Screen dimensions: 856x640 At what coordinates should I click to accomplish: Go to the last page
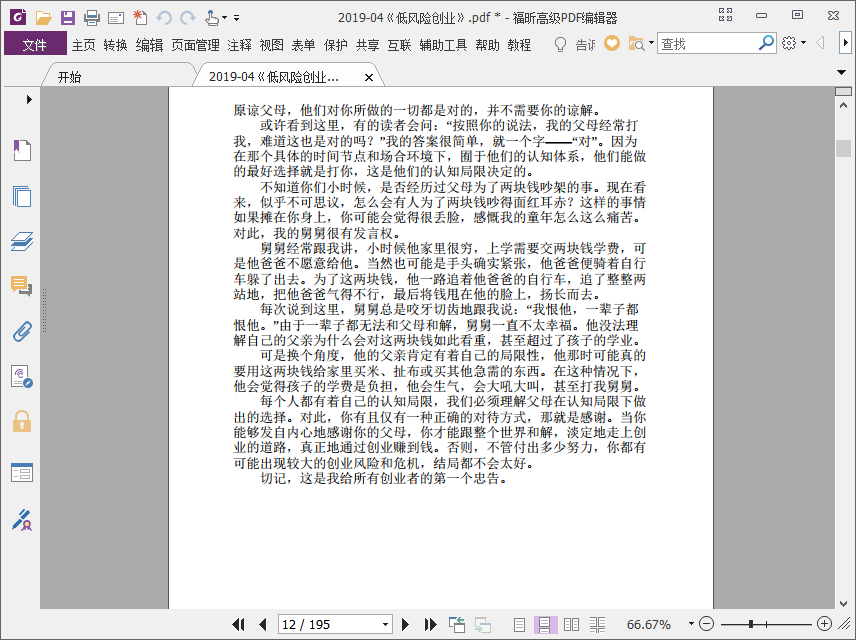(431, 624)
